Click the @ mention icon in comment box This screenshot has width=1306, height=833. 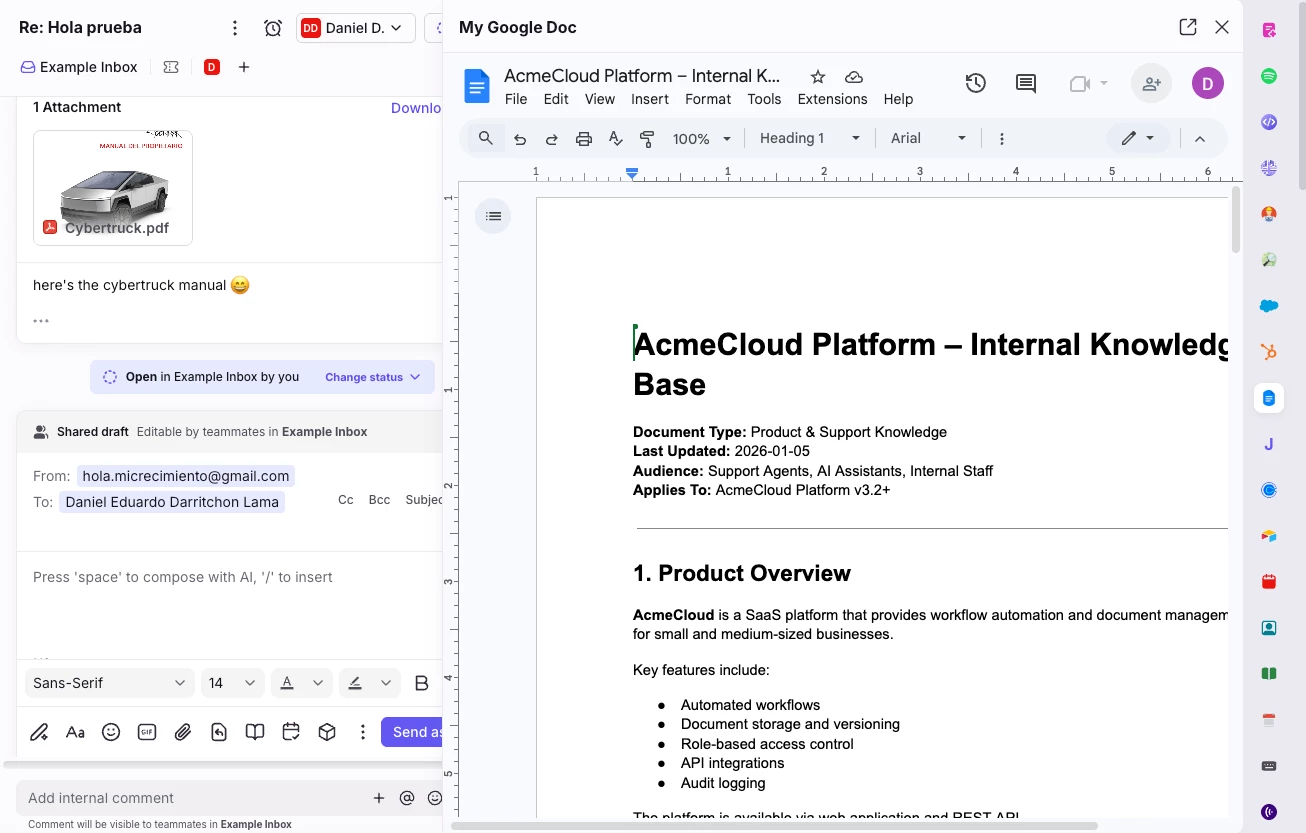(407, 798)
